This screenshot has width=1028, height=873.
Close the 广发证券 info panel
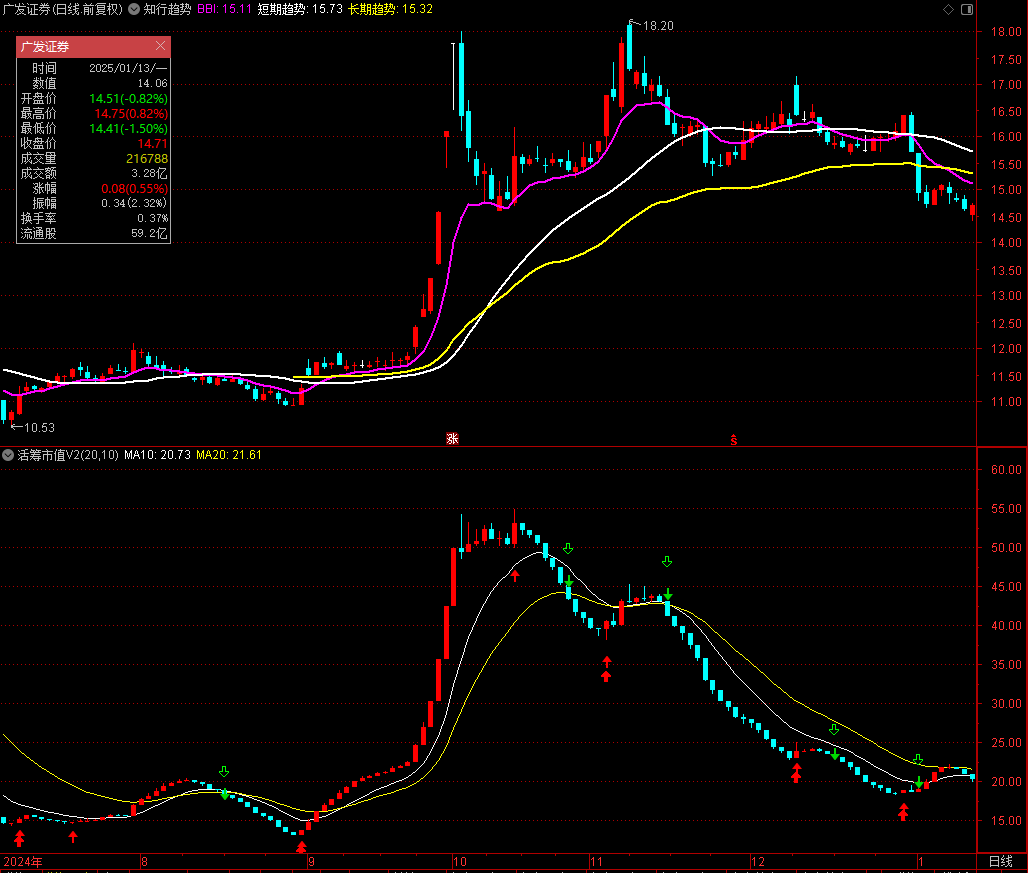161,47
